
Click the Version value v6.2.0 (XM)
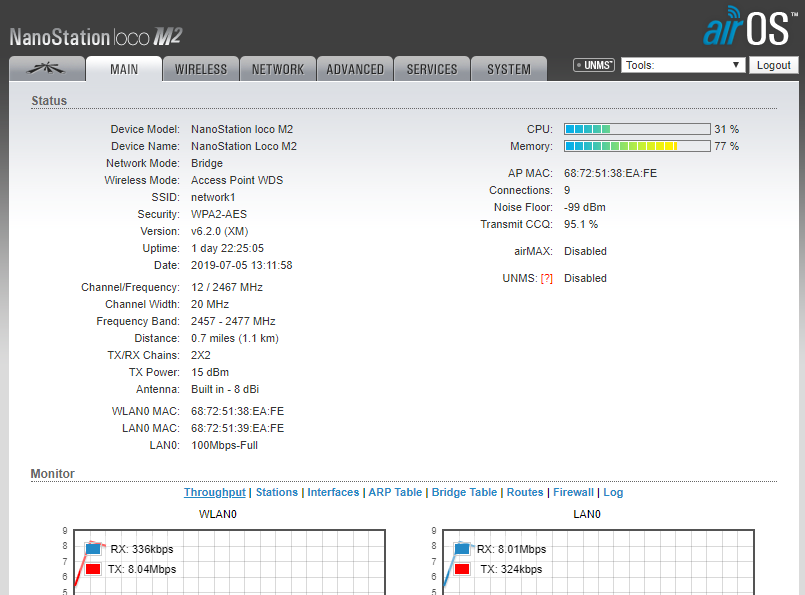click(x=220, y=232)
